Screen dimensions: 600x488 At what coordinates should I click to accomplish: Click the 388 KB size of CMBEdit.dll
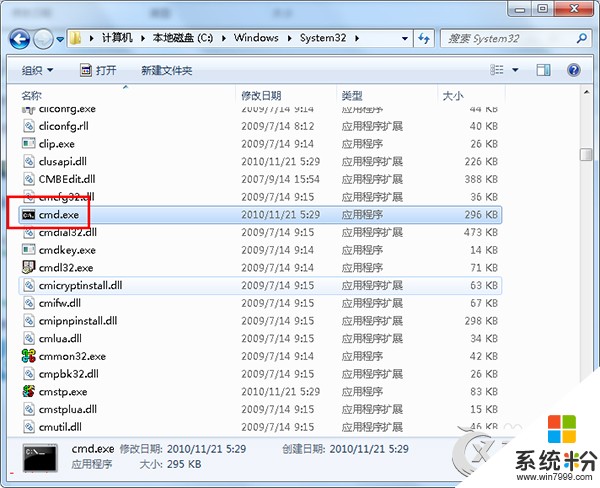click(x=481, y=179)
